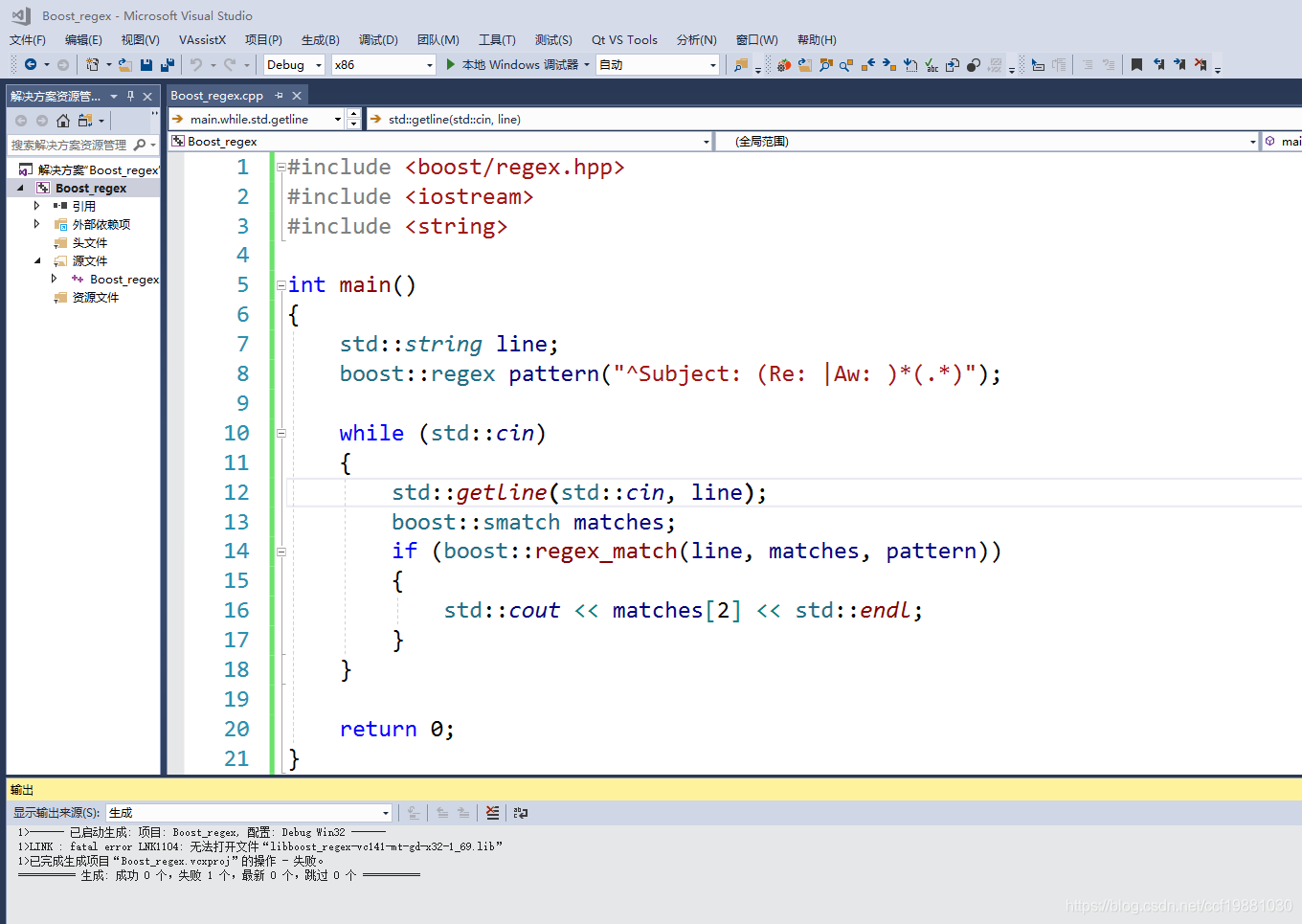1302x924 pixels.
Task: Clear all bookmarks with red X icon
Action: pyautogui.click(x=1201, y=64)
